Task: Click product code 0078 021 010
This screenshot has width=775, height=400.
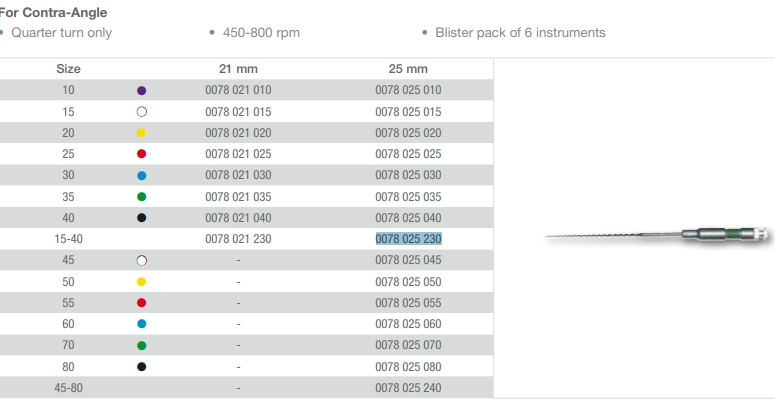Action: [x=238, y=90]
